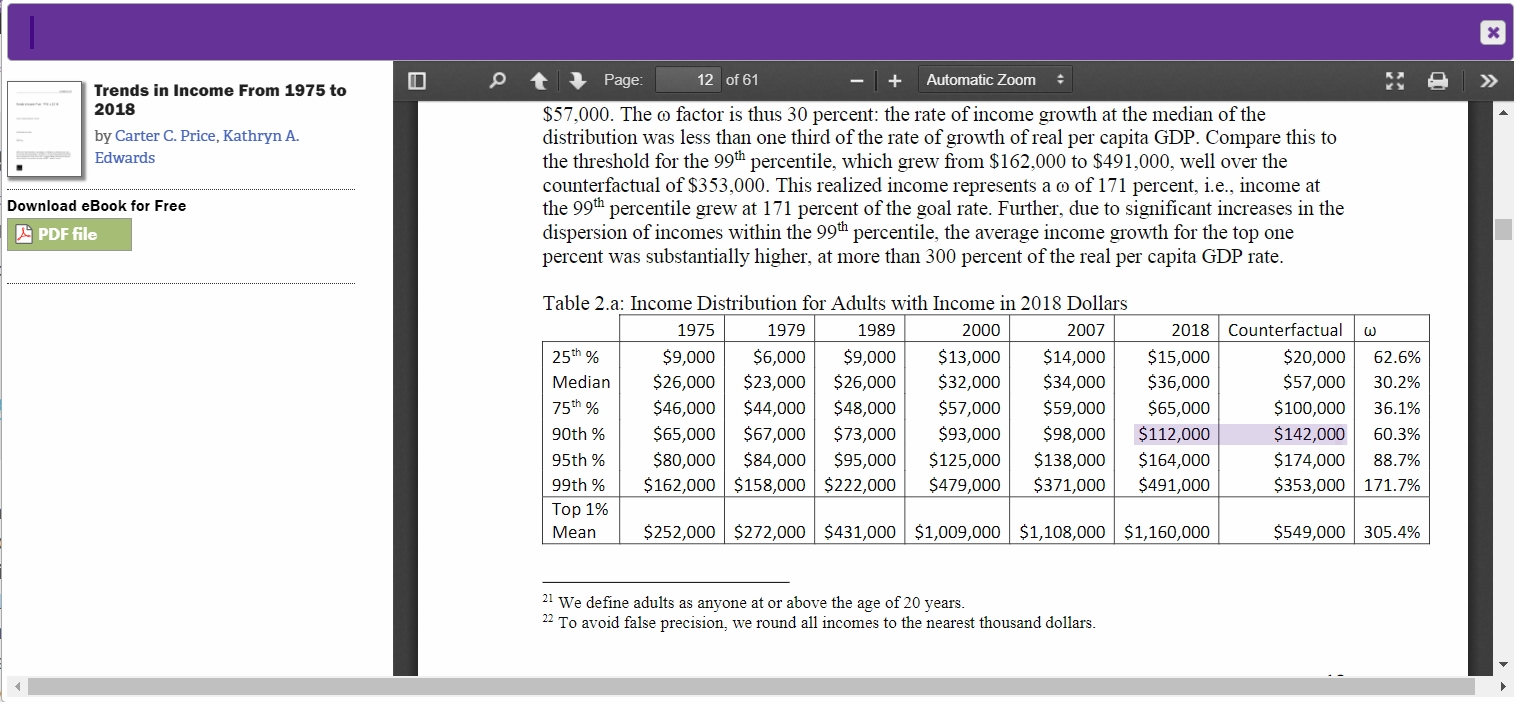Click the horizontal scrollbar at bottom

[750, 687]
